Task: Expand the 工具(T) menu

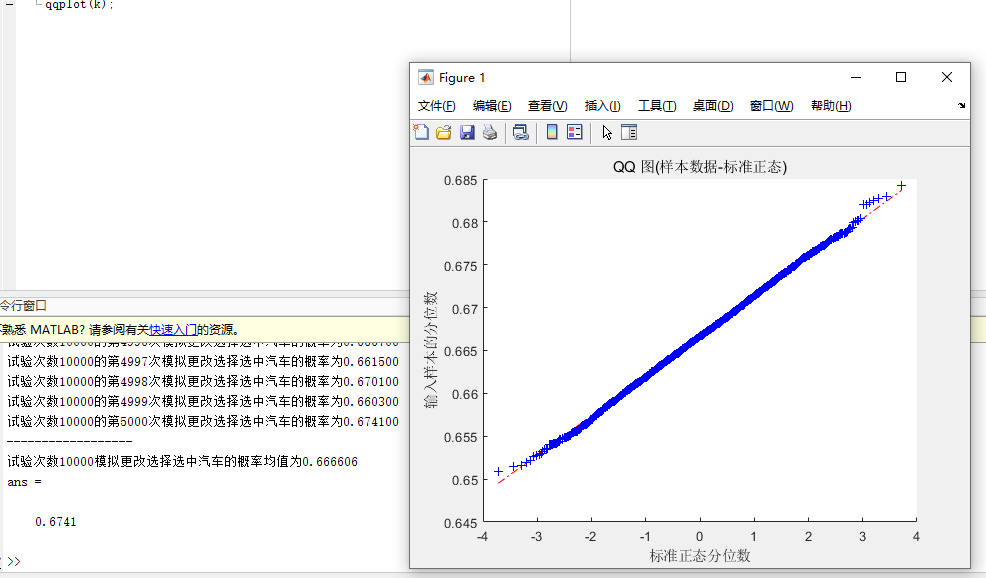Action: (x=657, y=106)
